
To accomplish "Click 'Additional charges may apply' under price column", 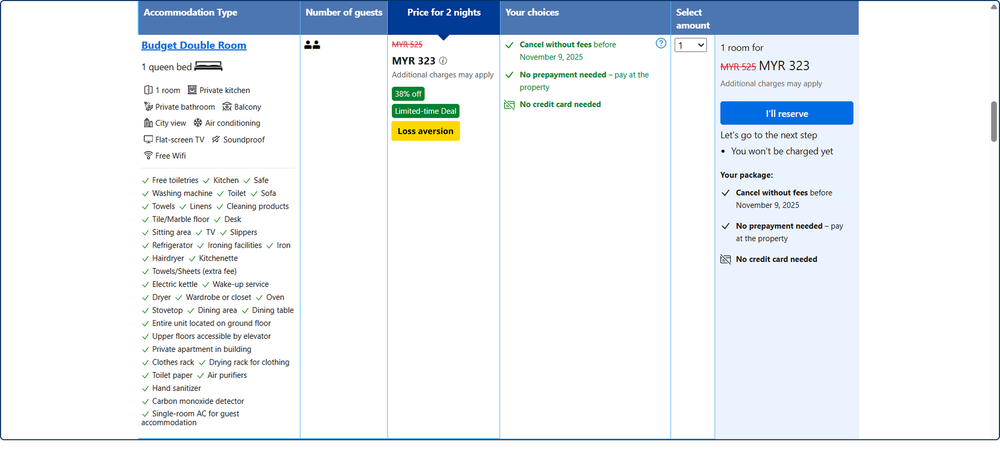I will click(443, 75).
